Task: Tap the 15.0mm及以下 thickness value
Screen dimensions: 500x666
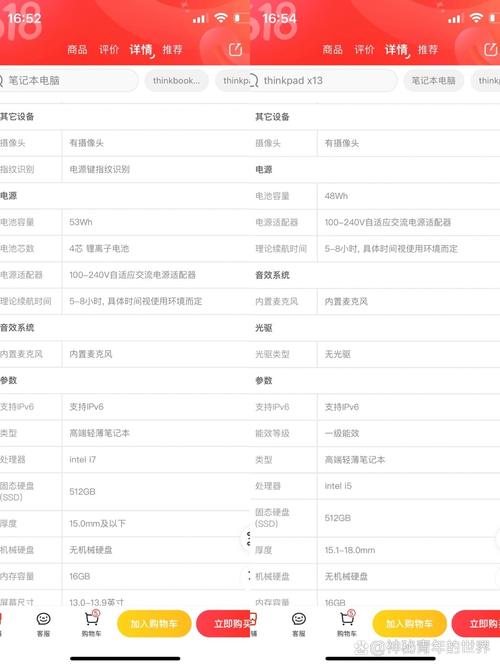Action: tap(97, 523)
